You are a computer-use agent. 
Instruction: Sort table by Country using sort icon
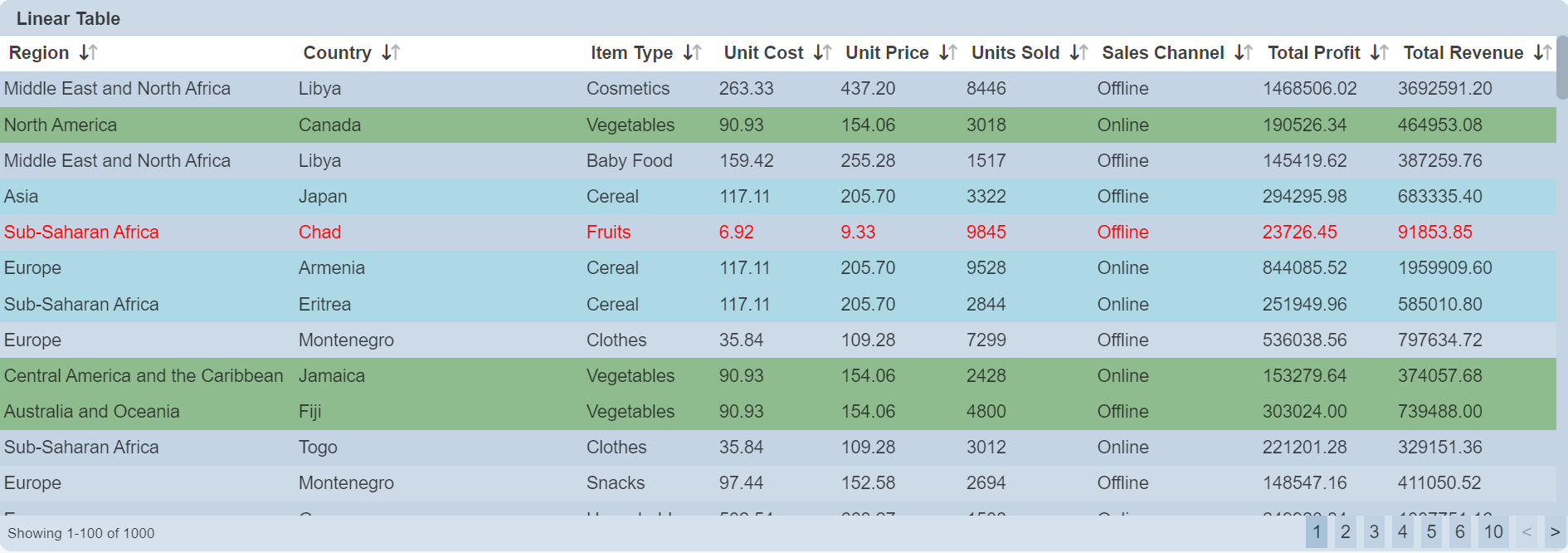[391, 53]
